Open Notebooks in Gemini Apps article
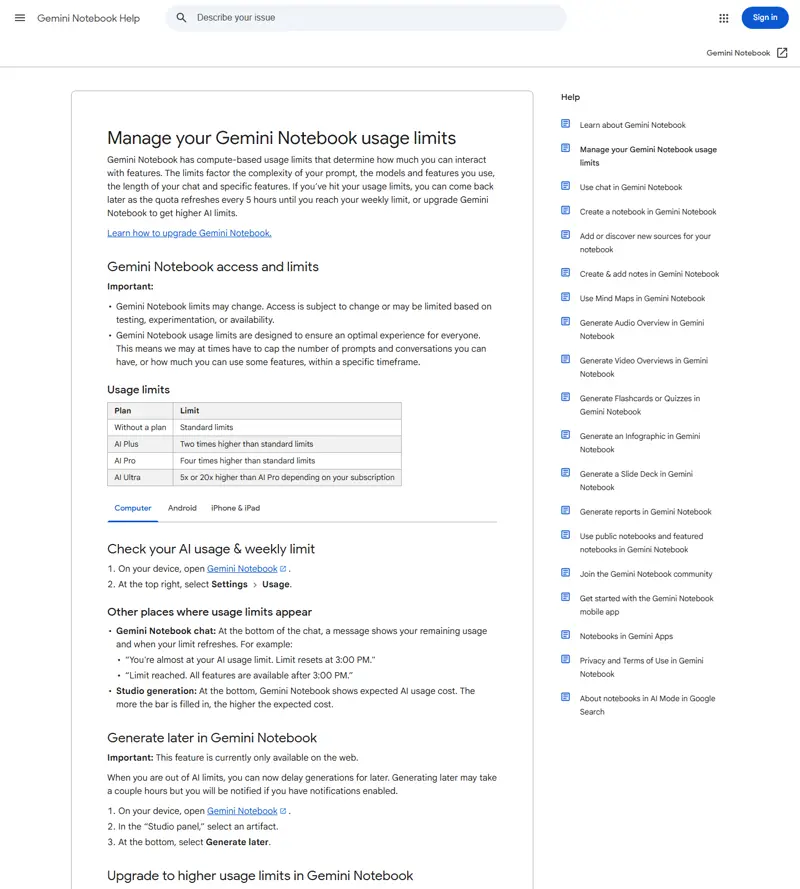The height and width of the screenshot is (889, 800). (x=626, y=636)
